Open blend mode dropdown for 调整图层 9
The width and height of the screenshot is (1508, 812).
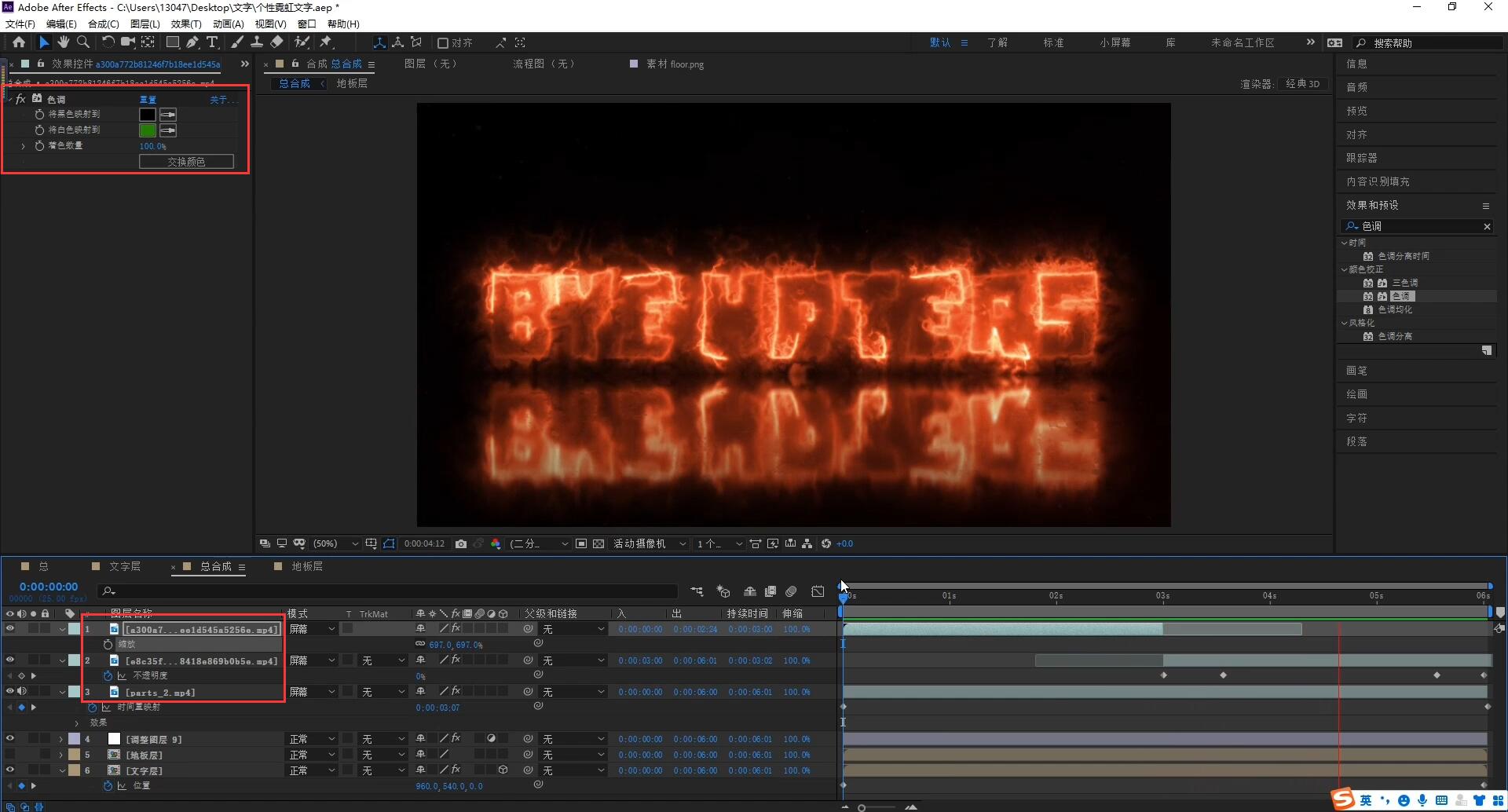tap(312, 739)
